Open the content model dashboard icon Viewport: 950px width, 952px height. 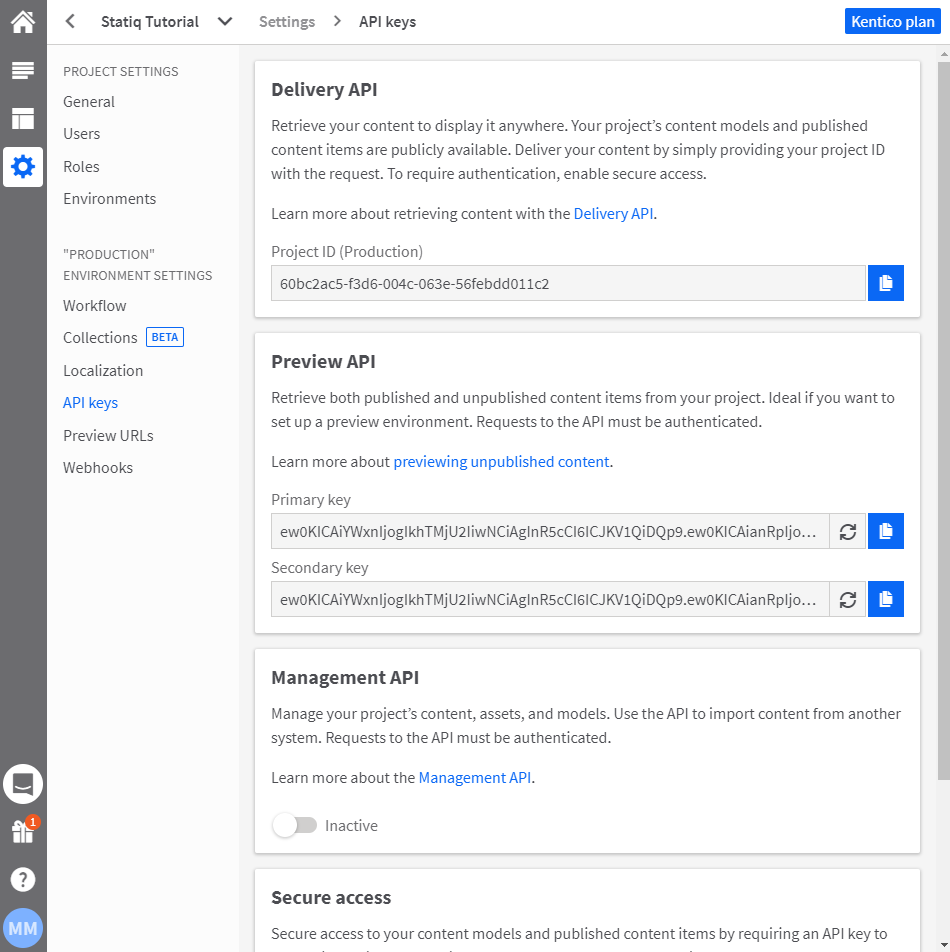[x=22, y=118]
